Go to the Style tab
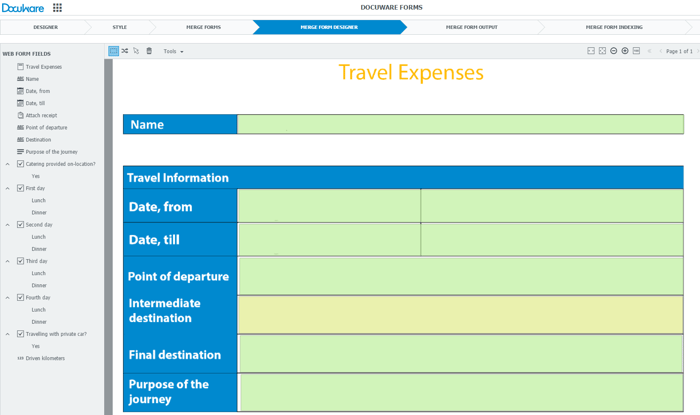Screen dimensions: 700x415 [119, 27]
